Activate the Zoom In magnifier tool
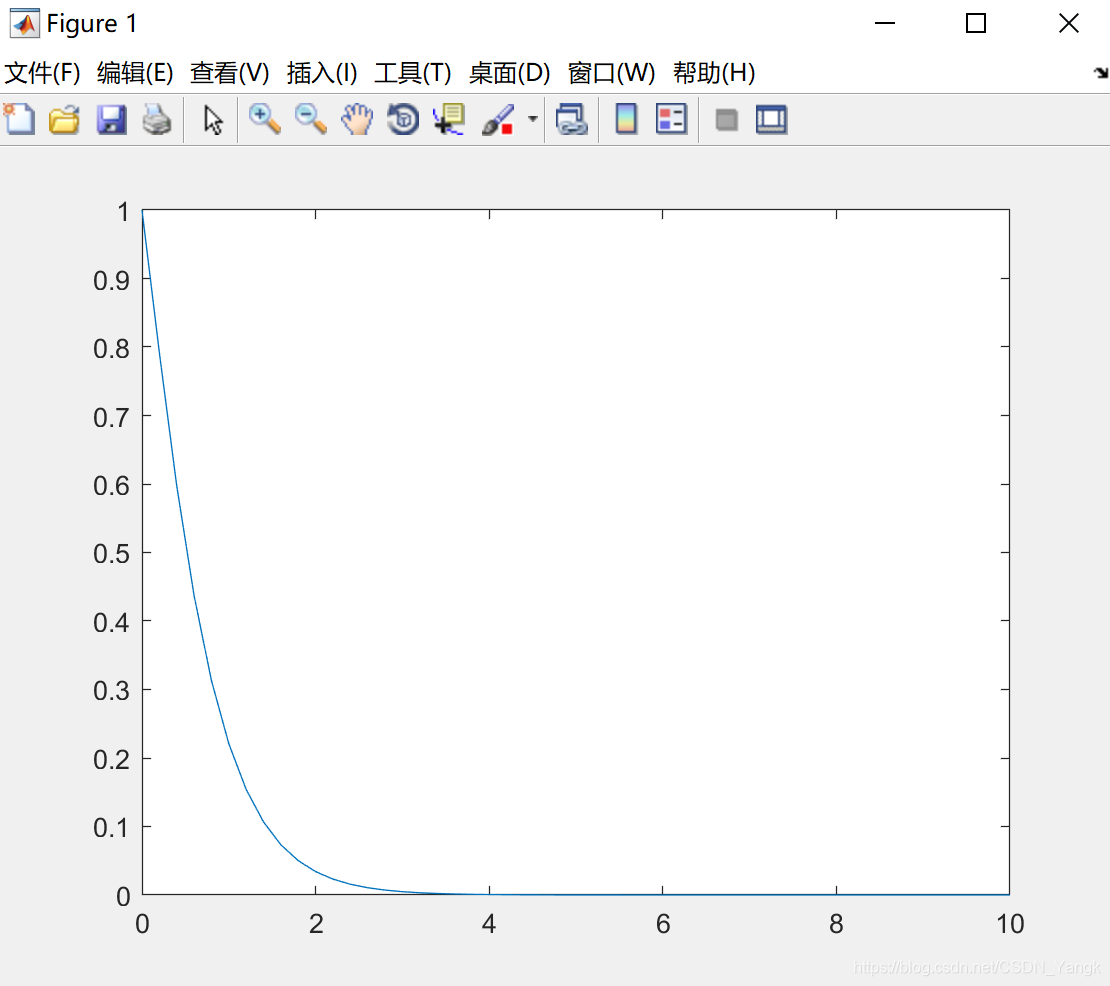Viewport: 1110px width, 986px height. [265, 120]
